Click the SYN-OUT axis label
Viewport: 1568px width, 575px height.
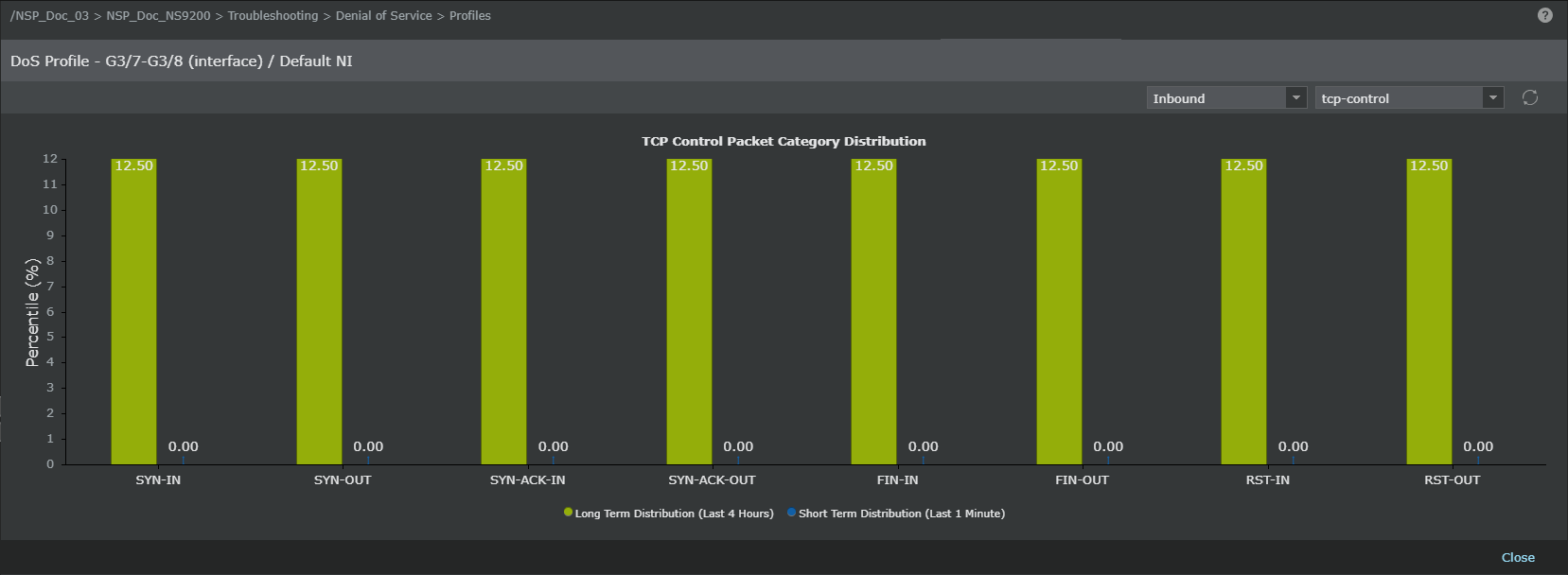click(343, 480)
